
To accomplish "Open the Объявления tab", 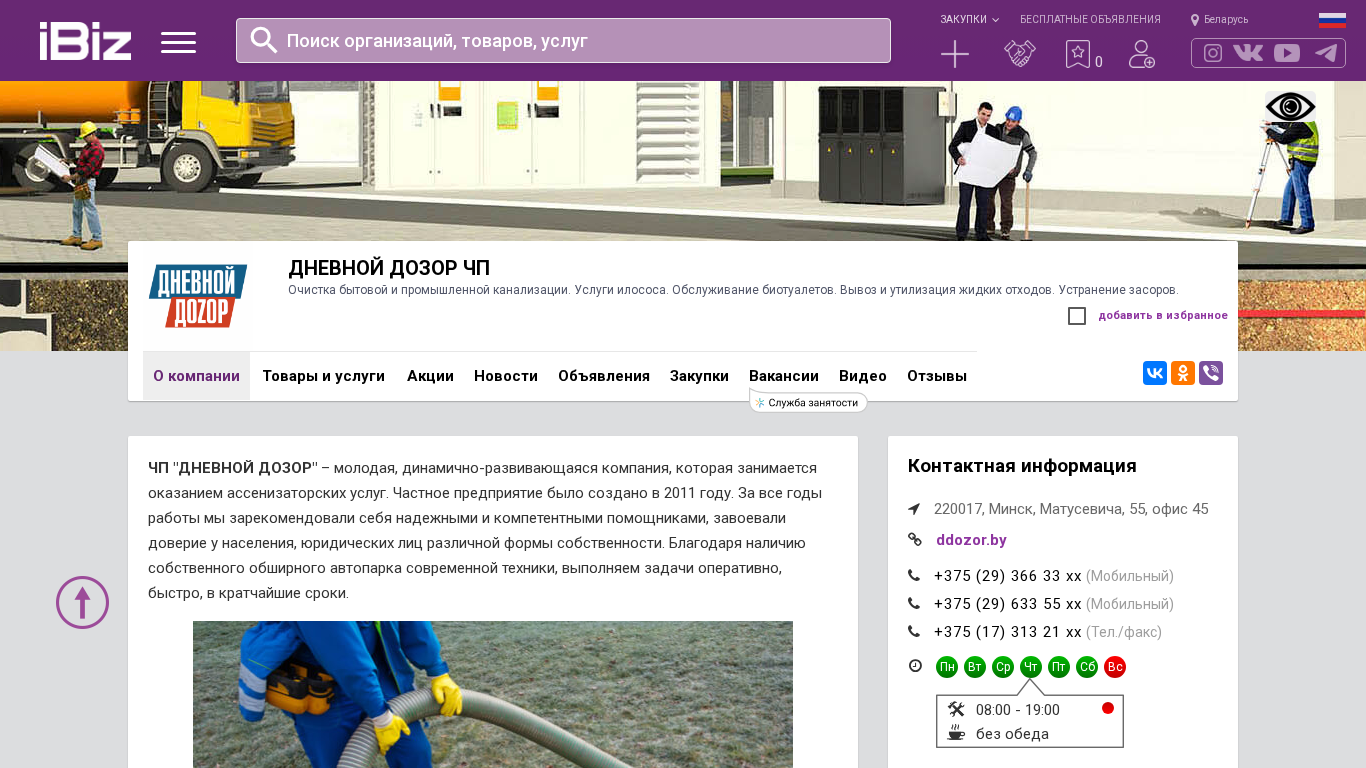I will tap(604, 376).
